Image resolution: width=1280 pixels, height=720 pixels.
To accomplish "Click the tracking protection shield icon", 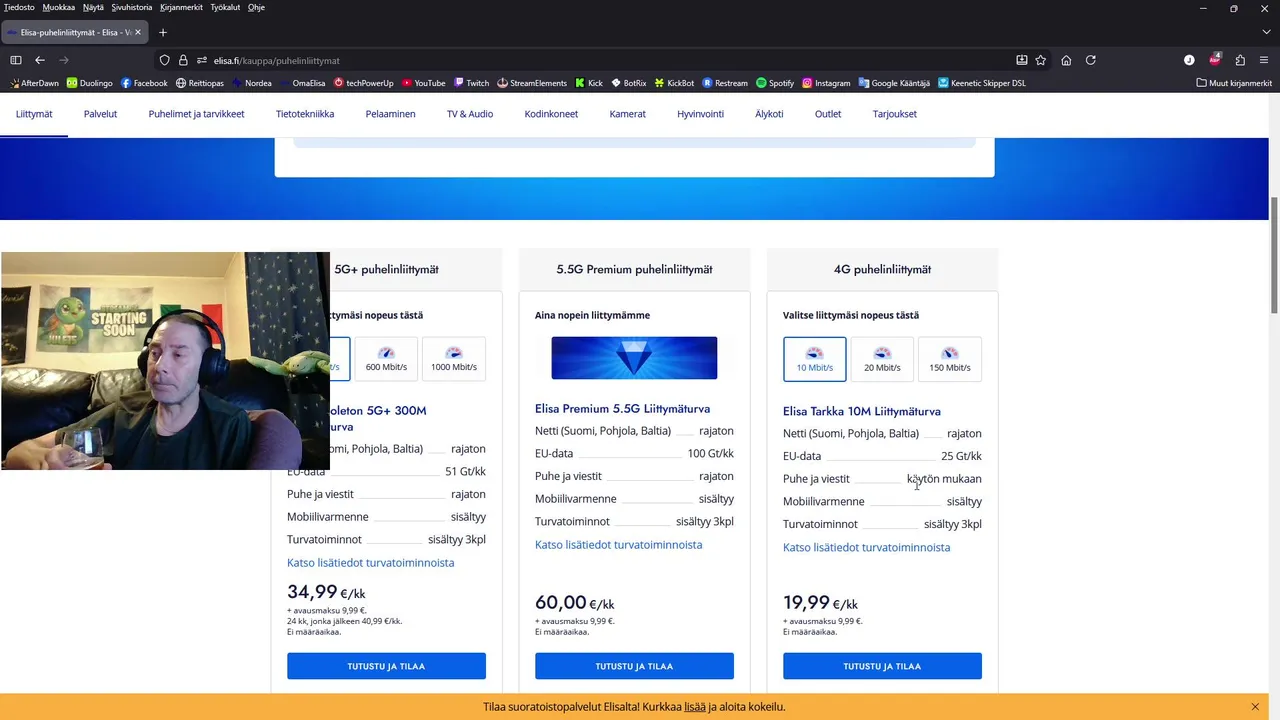I will (165, 60).
